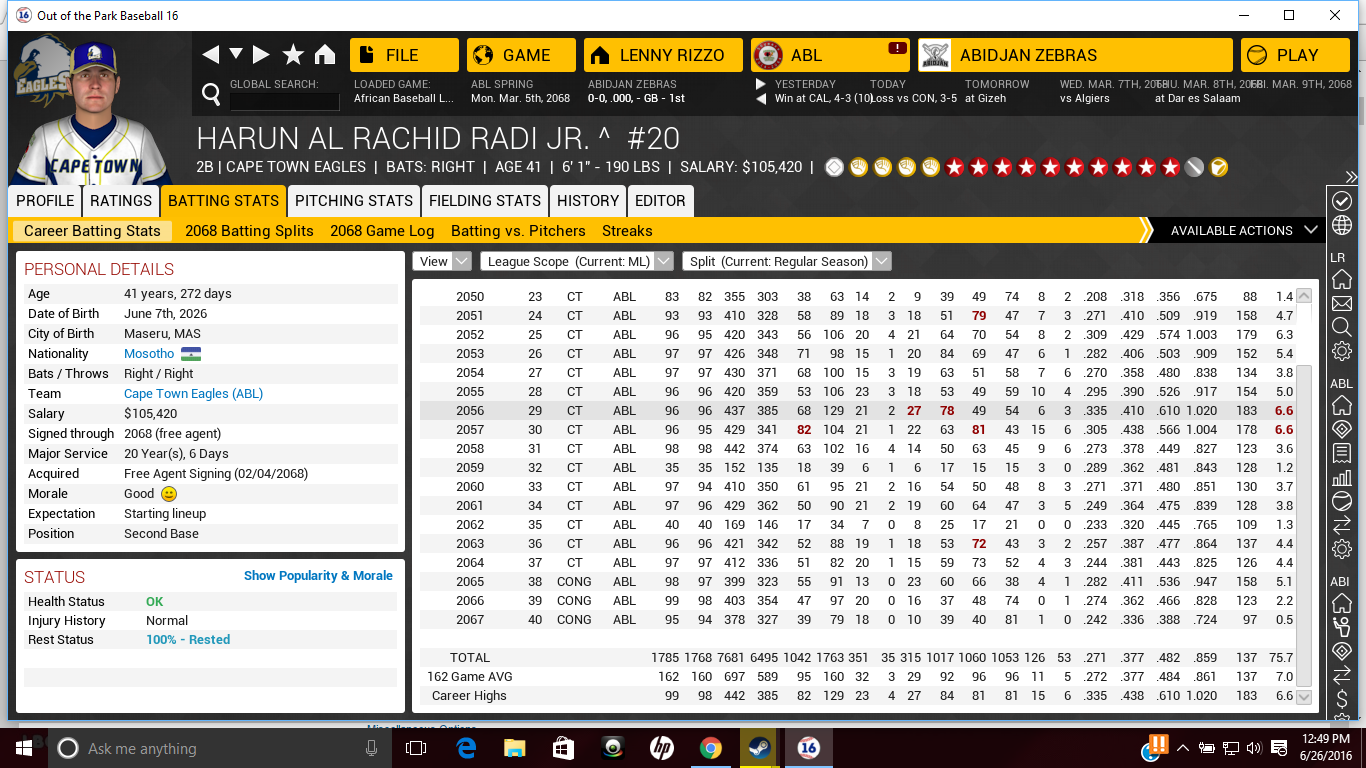Screen dimensions: 1366x768
Task: Click the ABI swap arrows icon
Action: 1342,675
